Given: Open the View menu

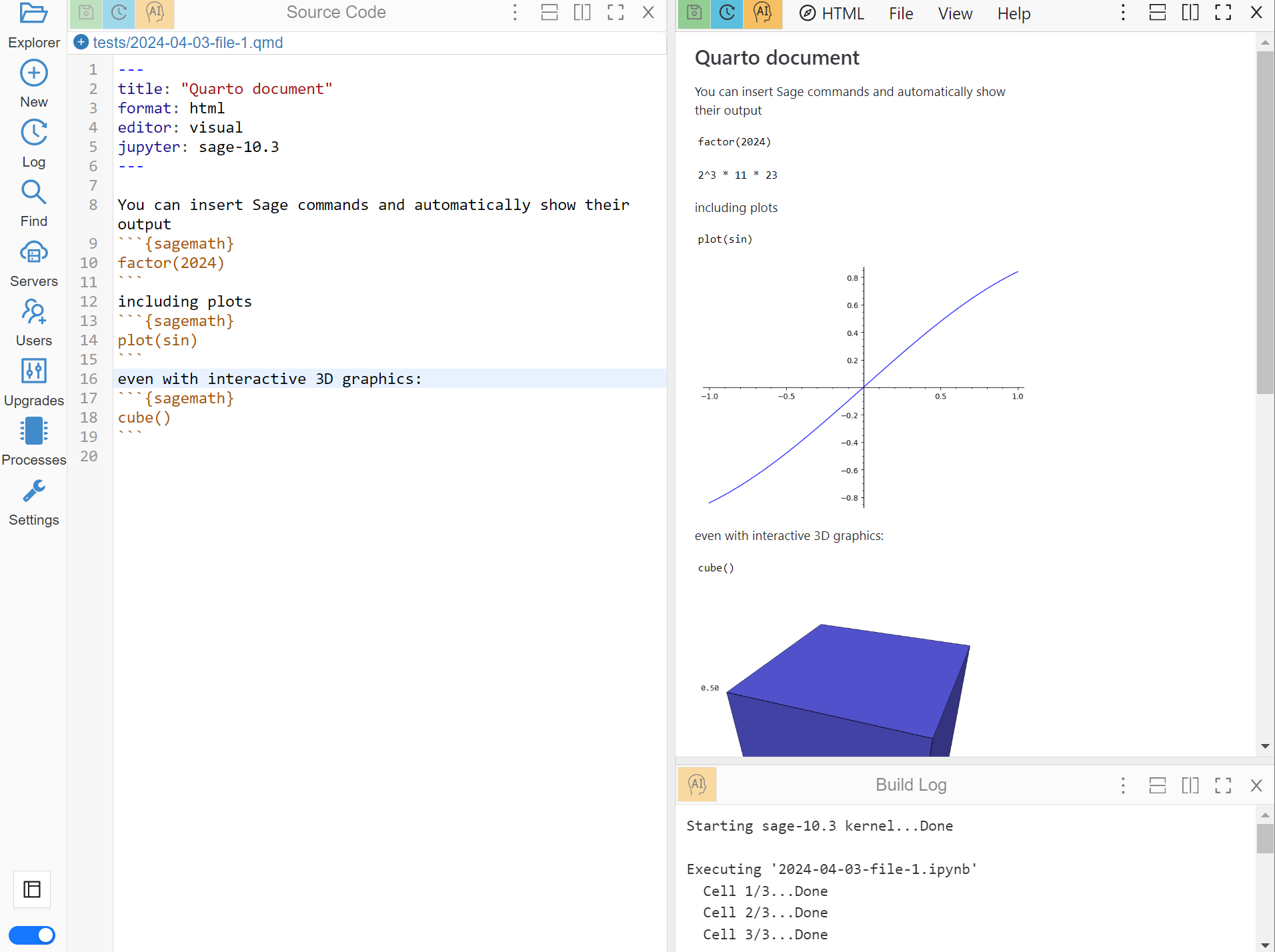Looking at the screenshot, I should click(x=955, y=14).
